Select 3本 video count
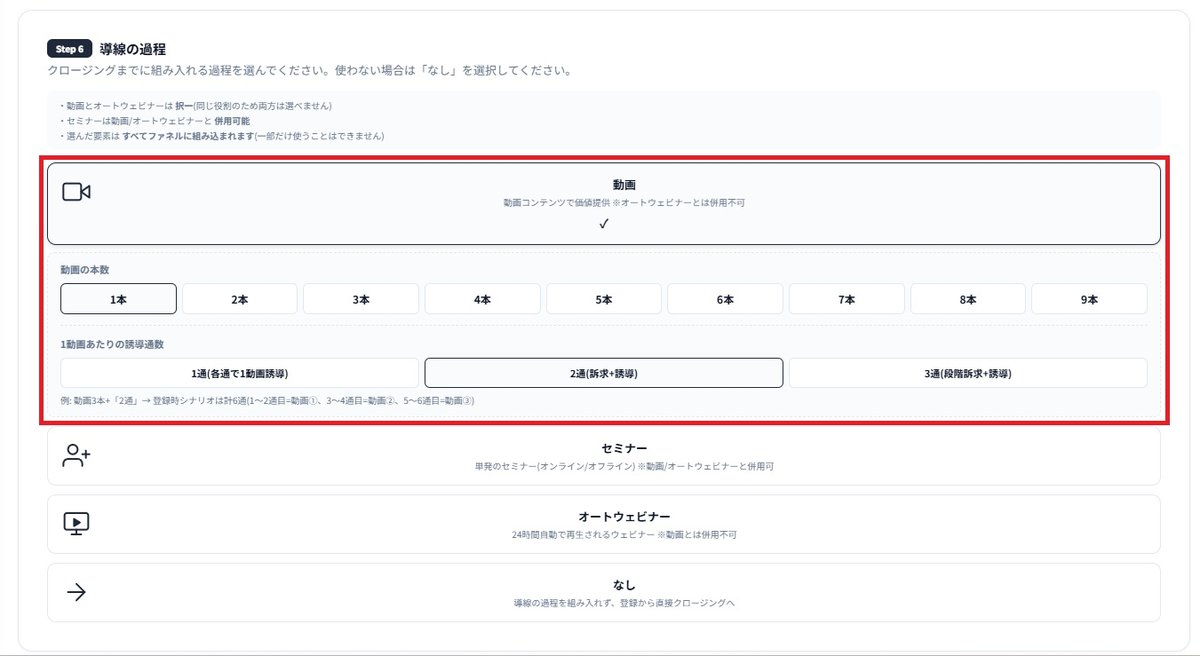 361,299
